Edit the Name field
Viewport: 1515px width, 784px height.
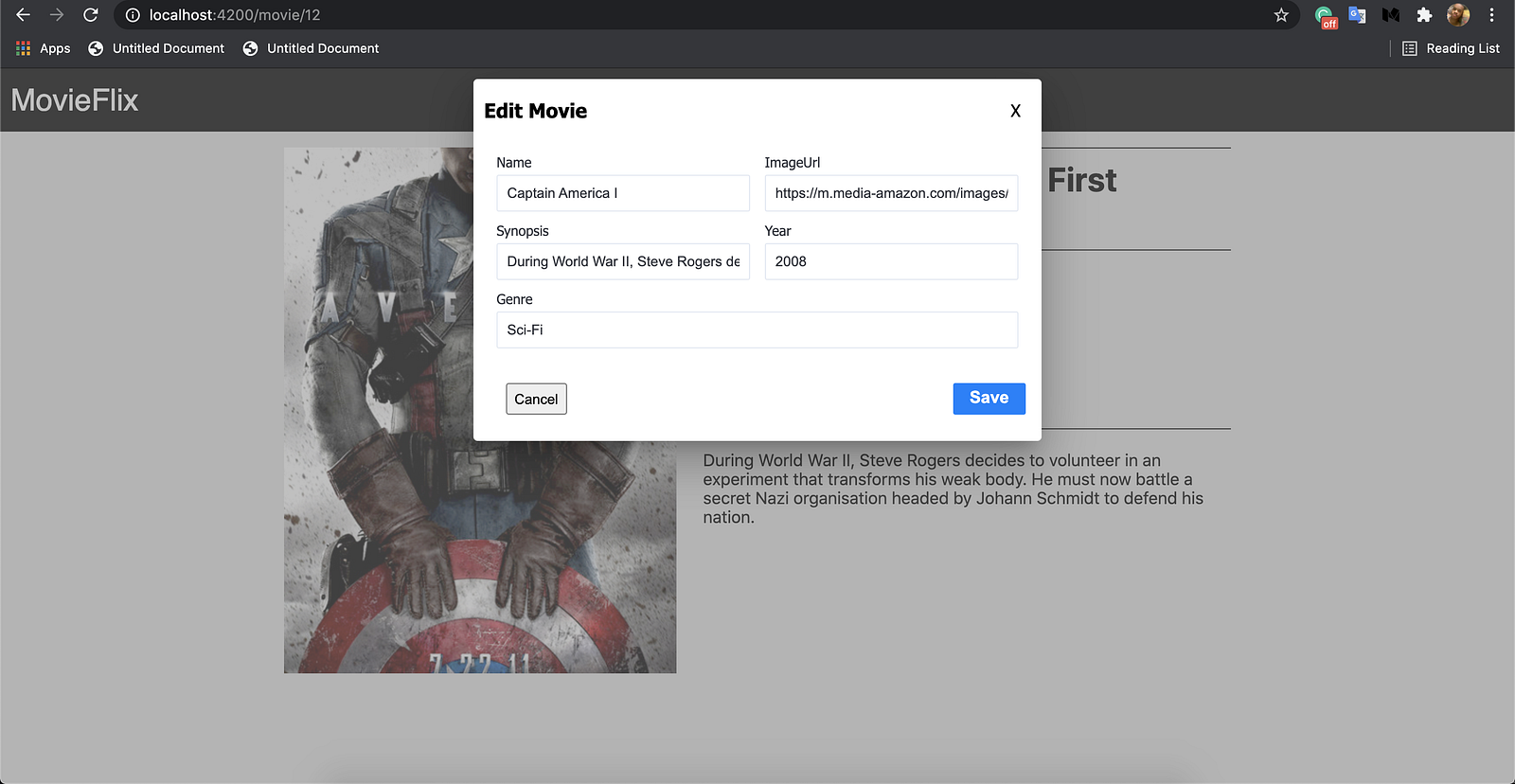pos(623,193)
